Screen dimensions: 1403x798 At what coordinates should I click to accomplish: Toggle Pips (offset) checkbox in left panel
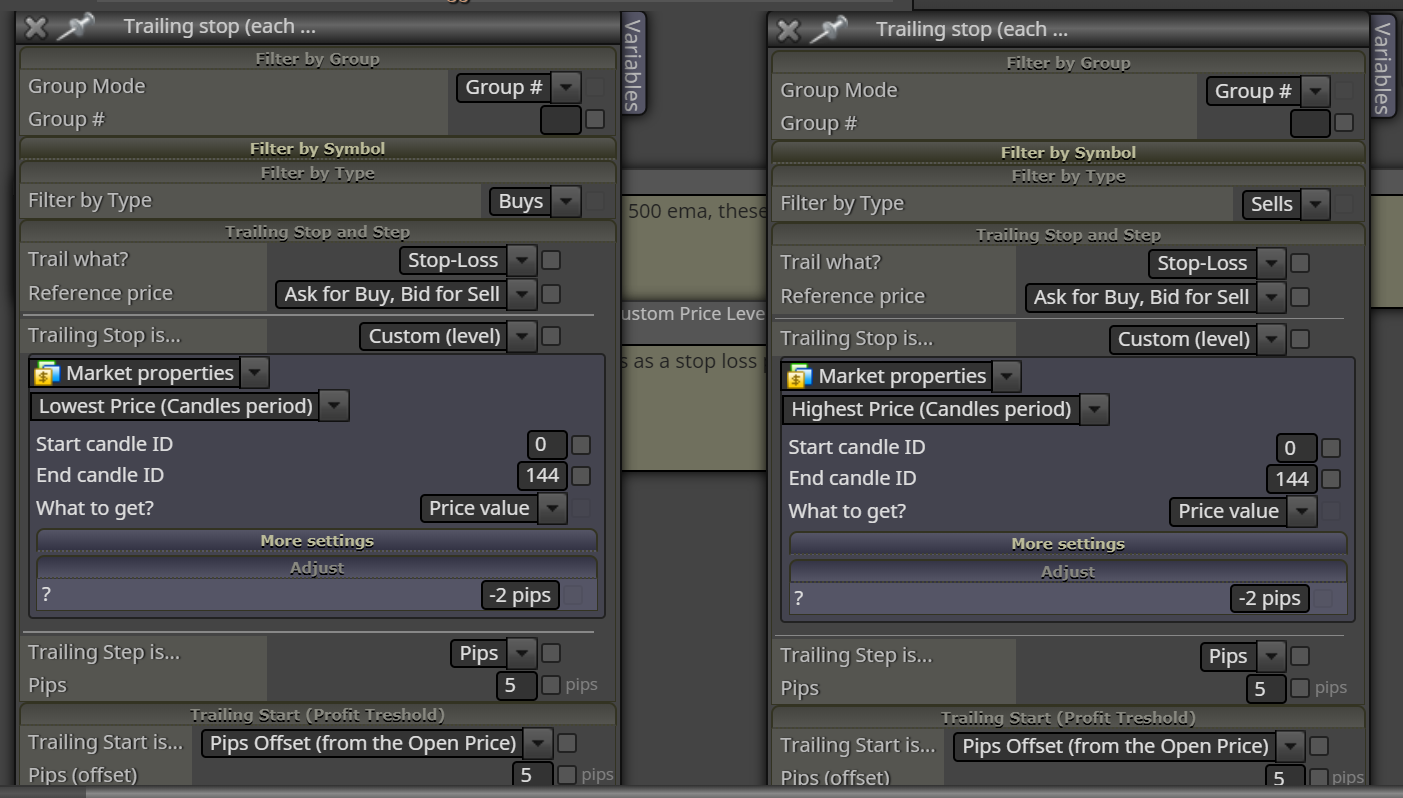click(567, 775)
